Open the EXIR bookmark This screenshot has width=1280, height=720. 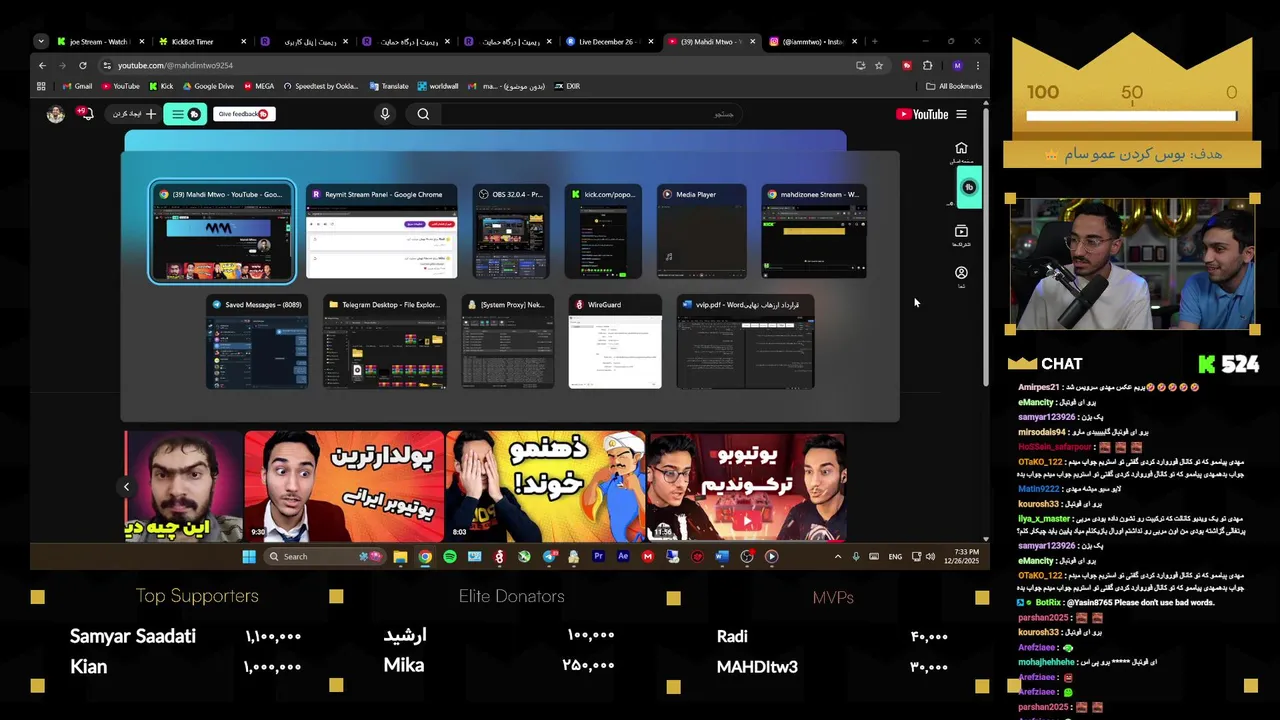[567, 86]
